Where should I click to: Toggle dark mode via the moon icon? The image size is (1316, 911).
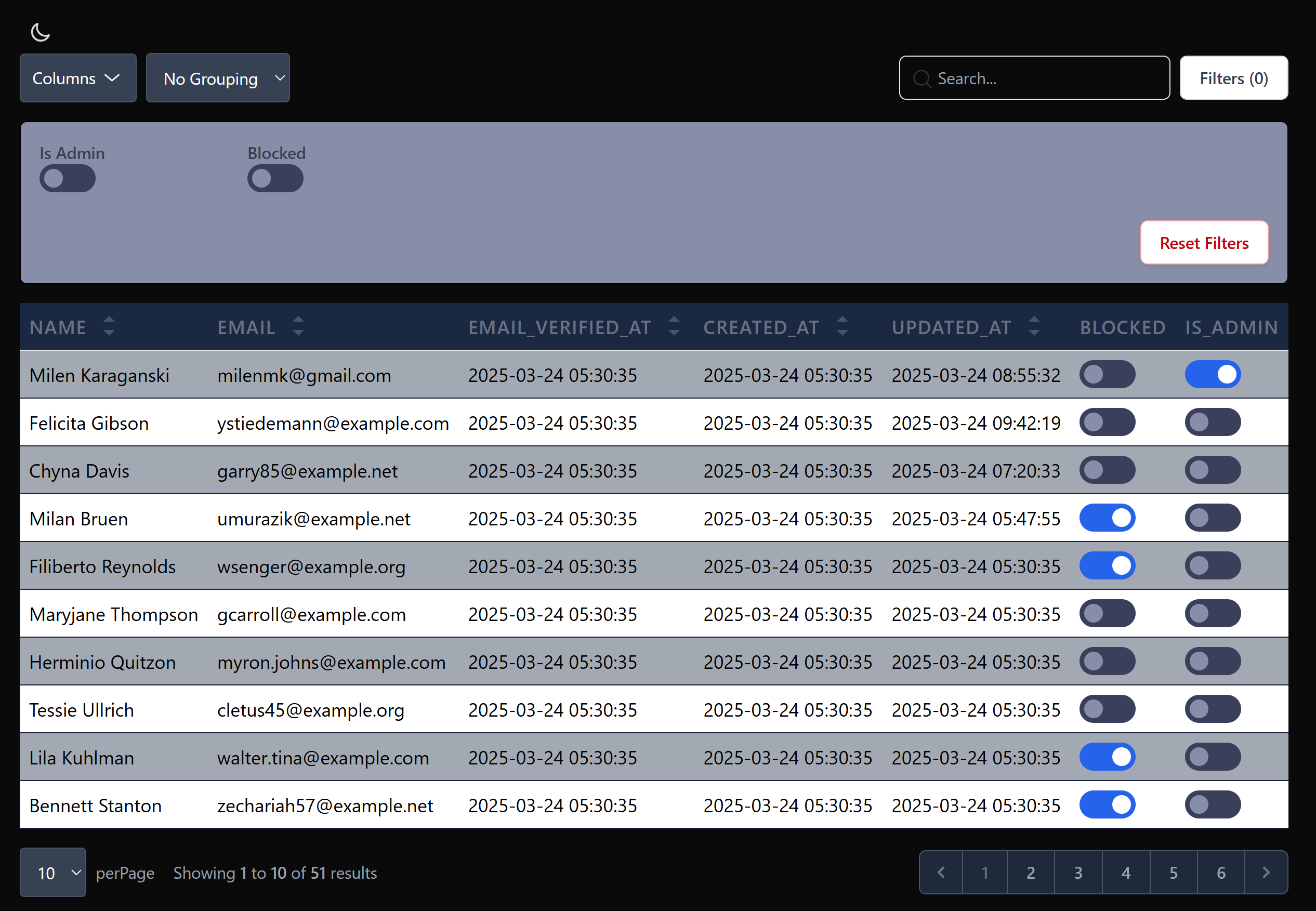pyautogui.click(x=40, y=33)
